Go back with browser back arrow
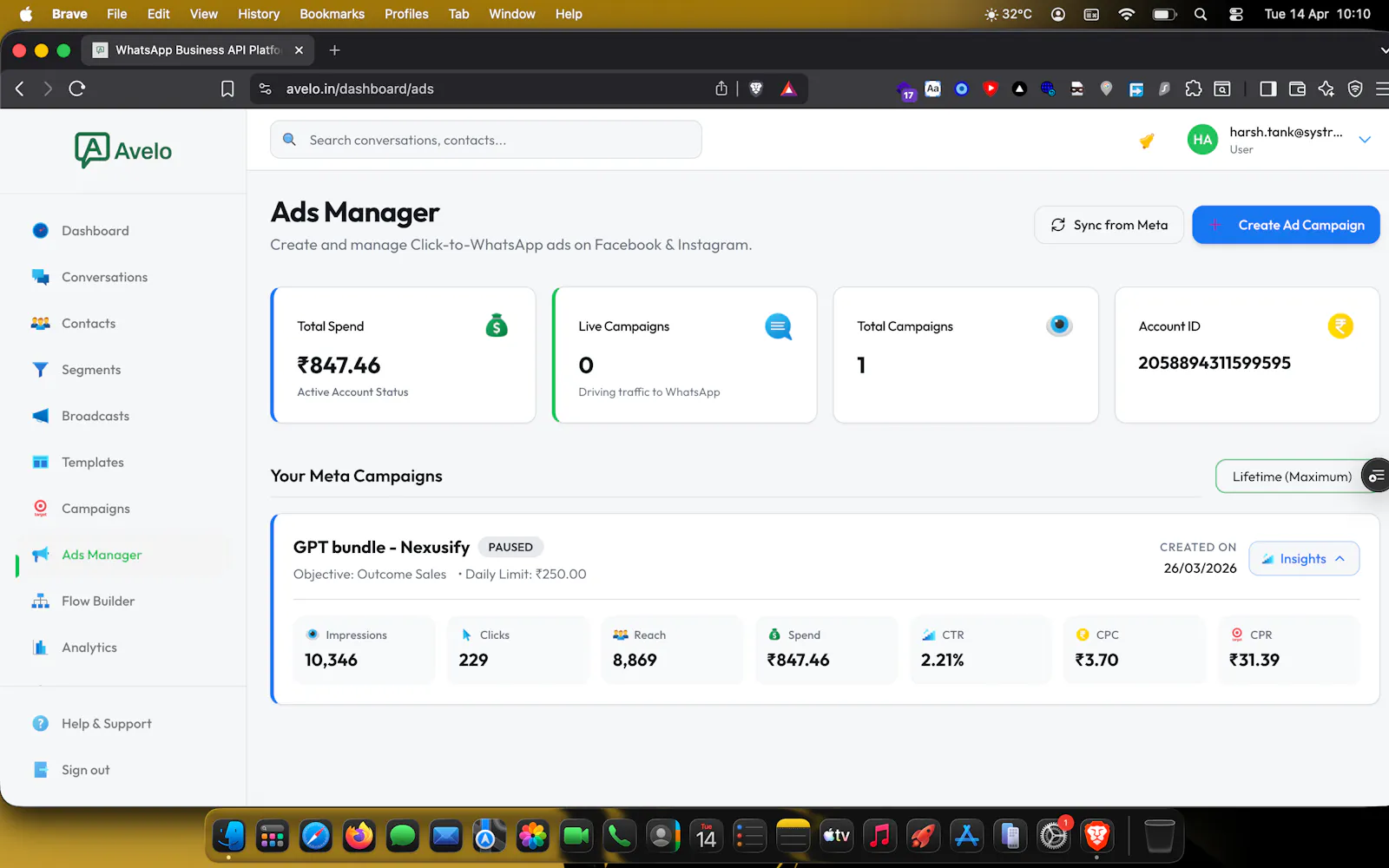 click(x=20, y=89)
